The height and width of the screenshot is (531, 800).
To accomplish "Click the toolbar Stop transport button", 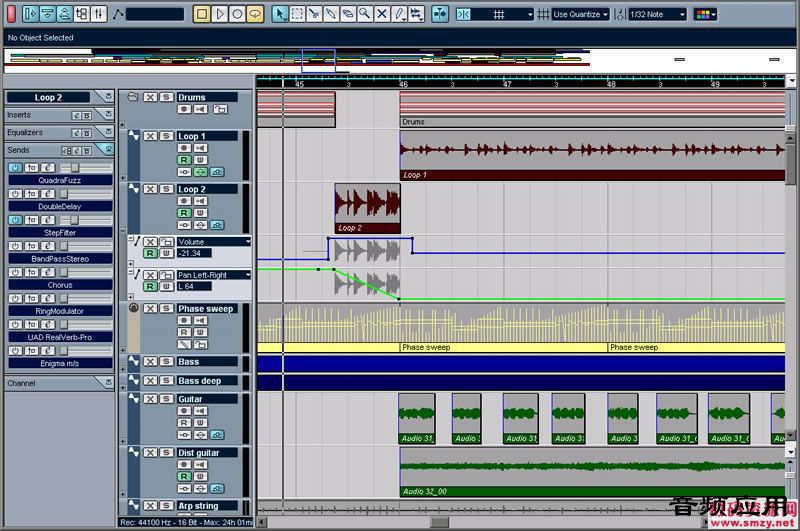I will 202,14.
